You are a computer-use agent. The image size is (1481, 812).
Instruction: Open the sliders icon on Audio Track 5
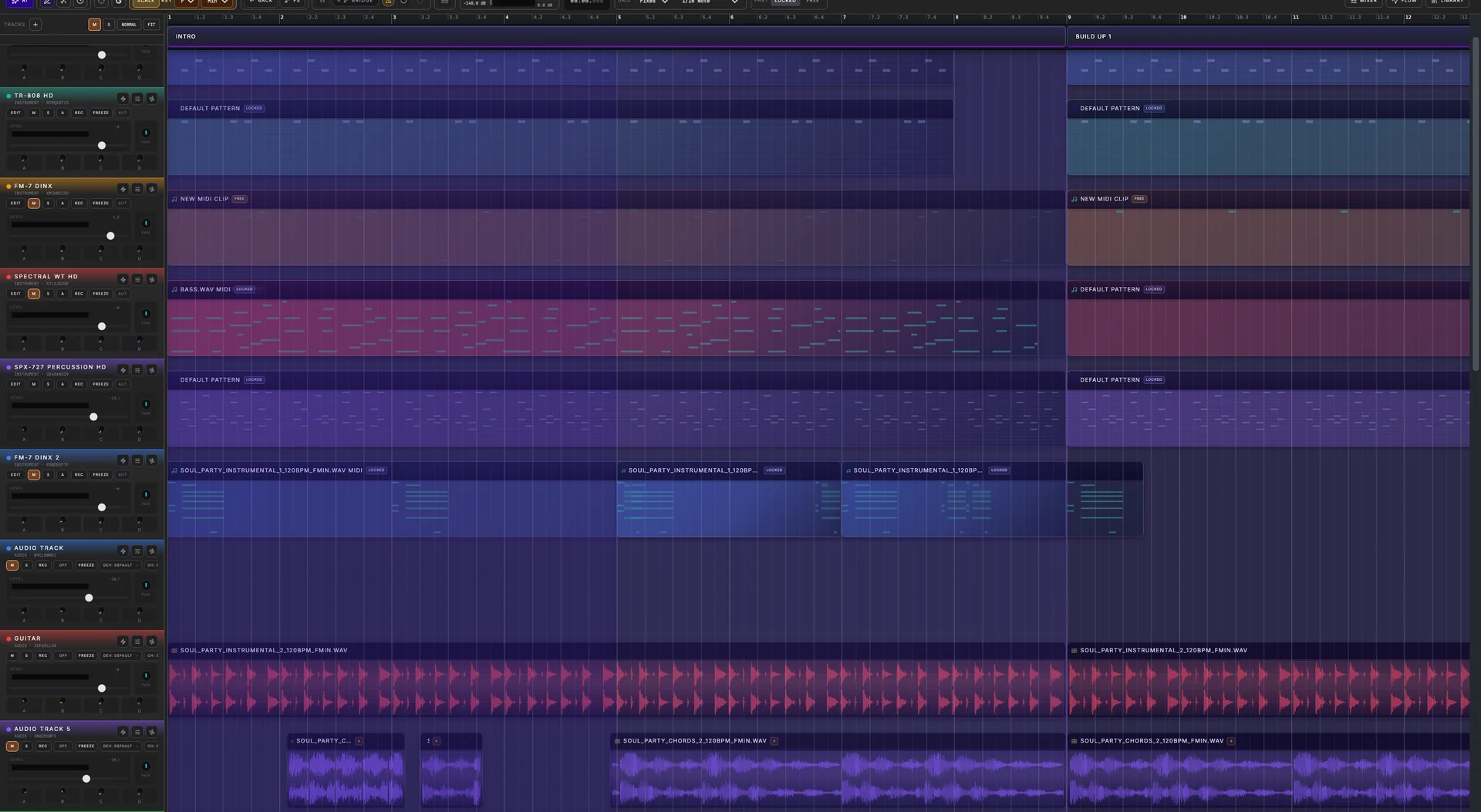click(137, 732)
